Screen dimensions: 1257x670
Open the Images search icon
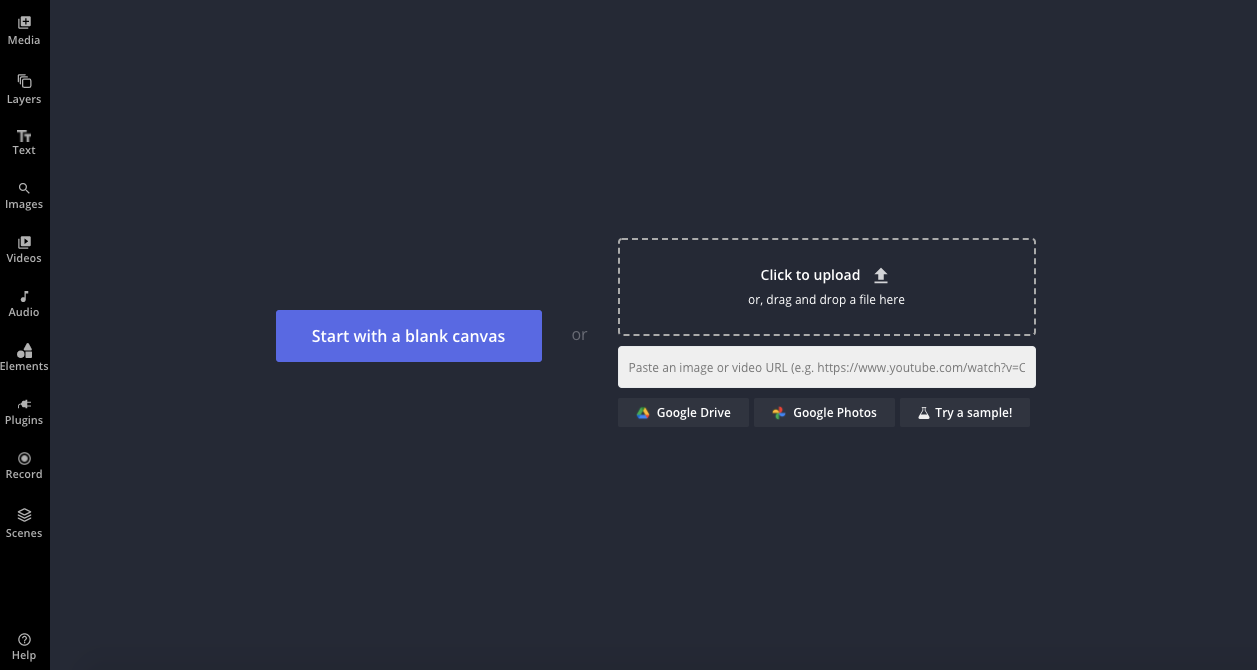(24, 188)
